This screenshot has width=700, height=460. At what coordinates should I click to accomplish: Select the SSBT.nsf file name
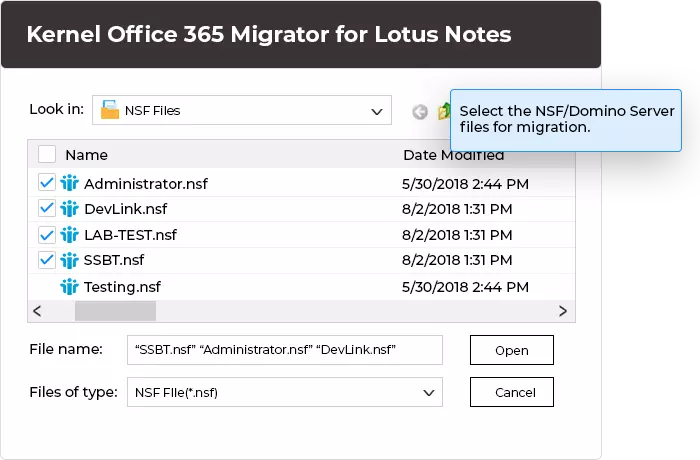(x=114, y=260)
